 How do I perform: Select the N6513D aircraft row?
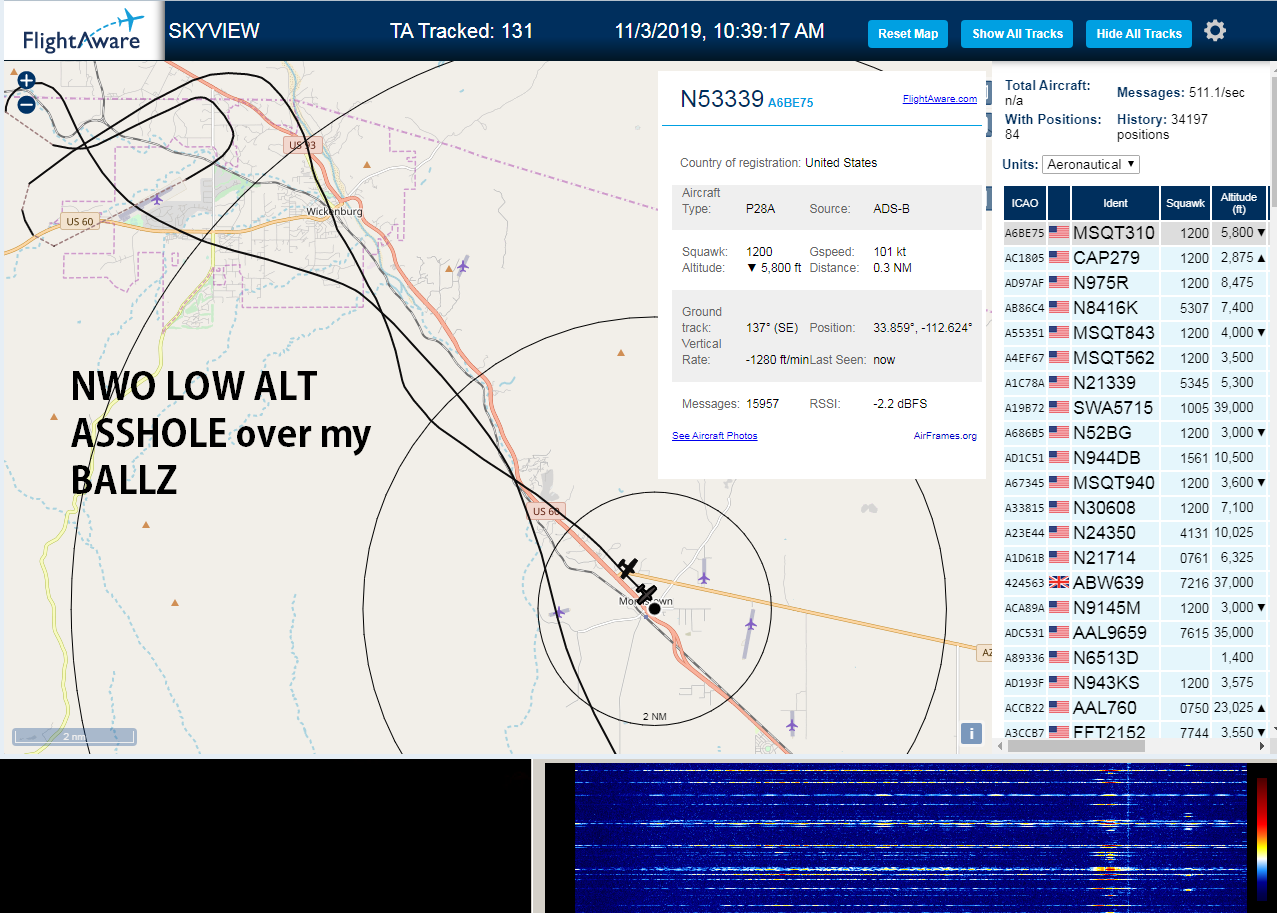click(x=1135, y=657)
